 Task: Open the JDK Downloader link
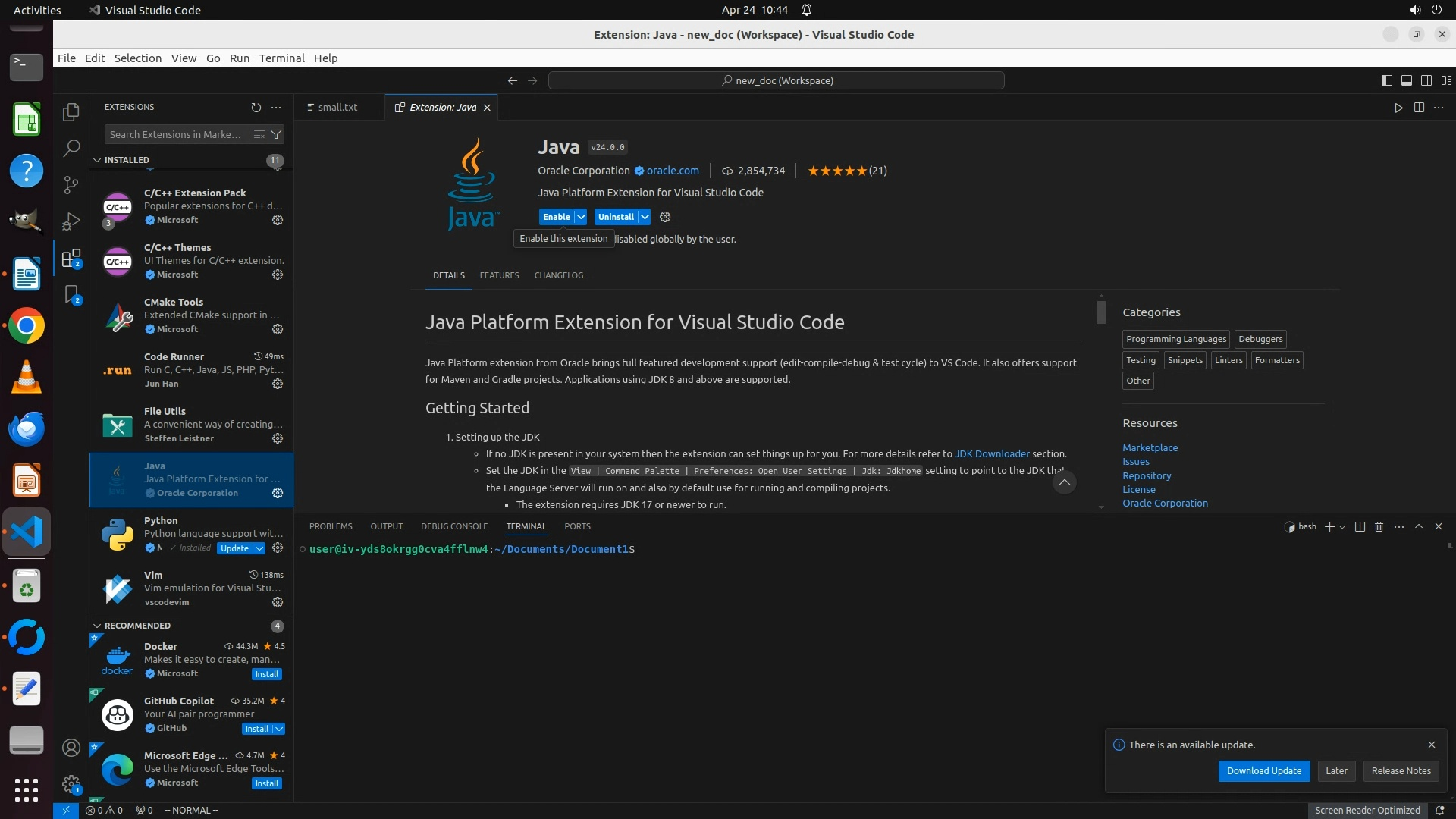tap(991, 454)
